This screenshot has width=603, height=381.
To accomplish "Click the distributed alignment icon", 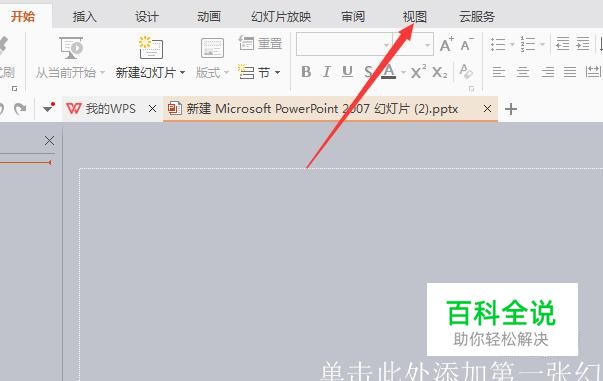I will point(593,72).
